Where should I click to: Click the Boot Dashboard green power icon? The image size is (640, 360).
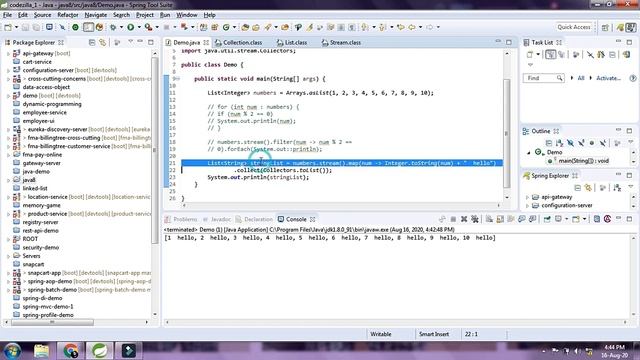[76, 27]
